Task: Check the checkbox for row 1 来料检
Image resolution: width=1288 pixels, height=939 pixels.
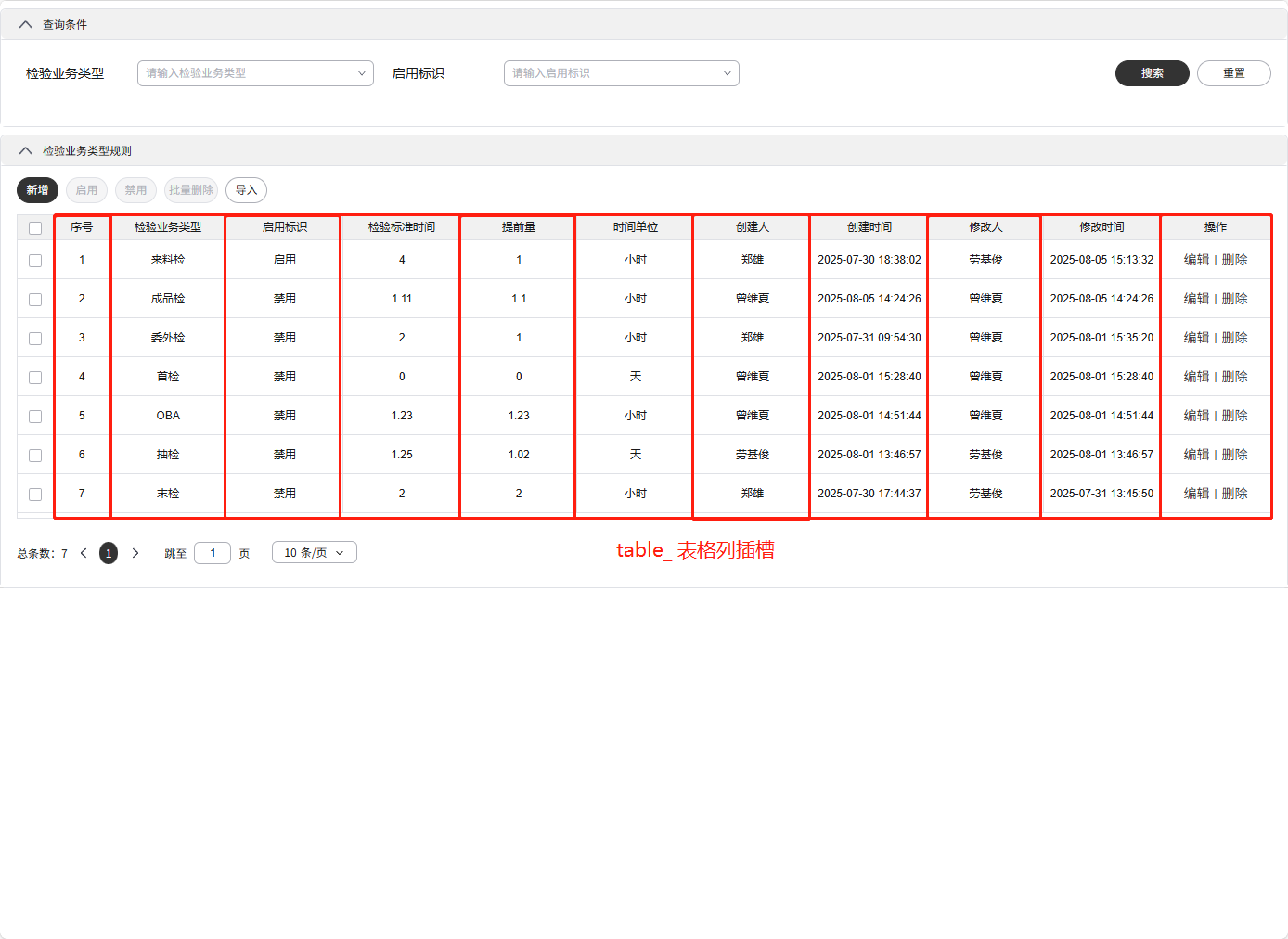Action: tap(35, 261)
